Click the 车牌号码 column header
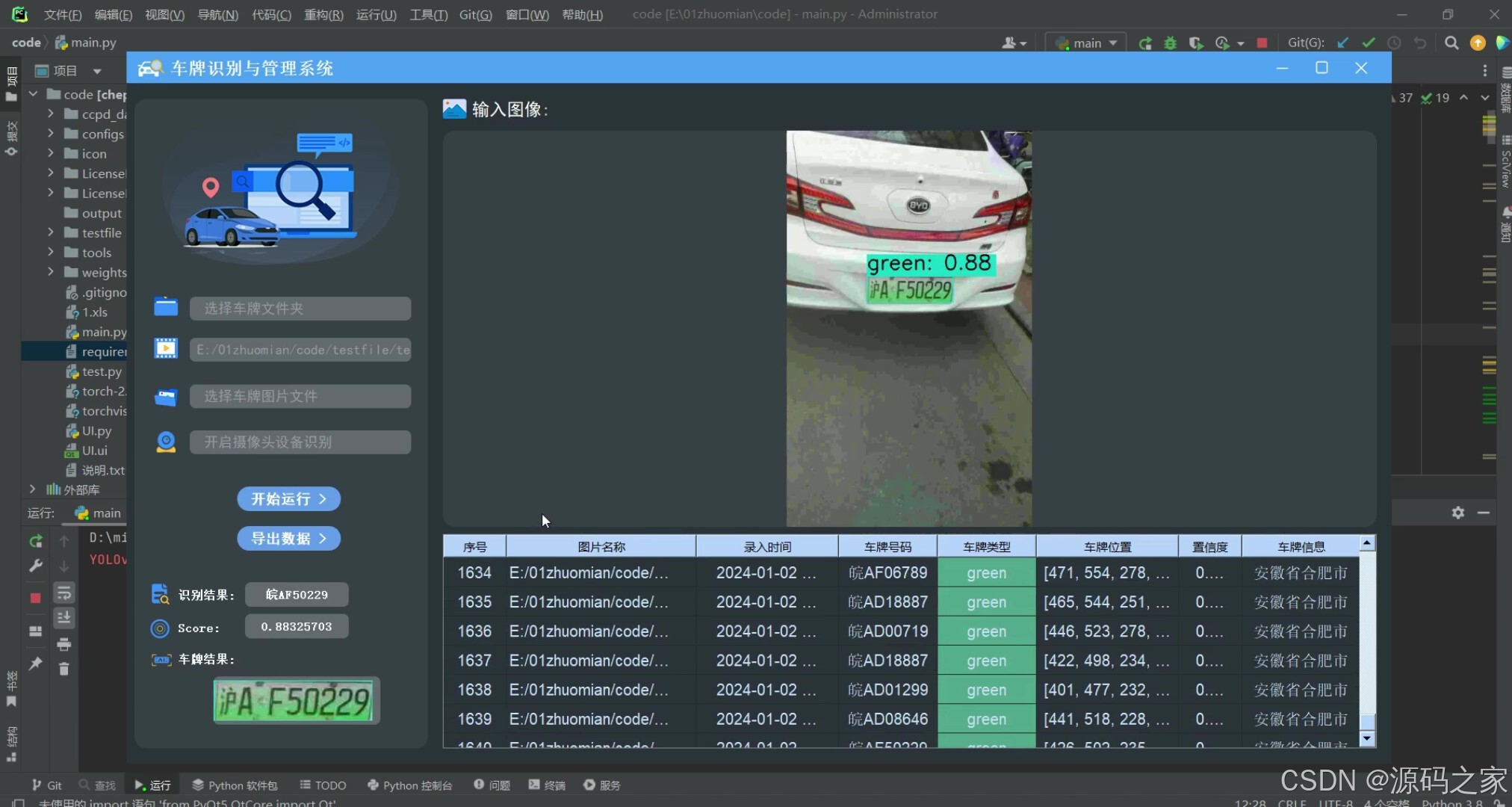 (x=887, y=546)
